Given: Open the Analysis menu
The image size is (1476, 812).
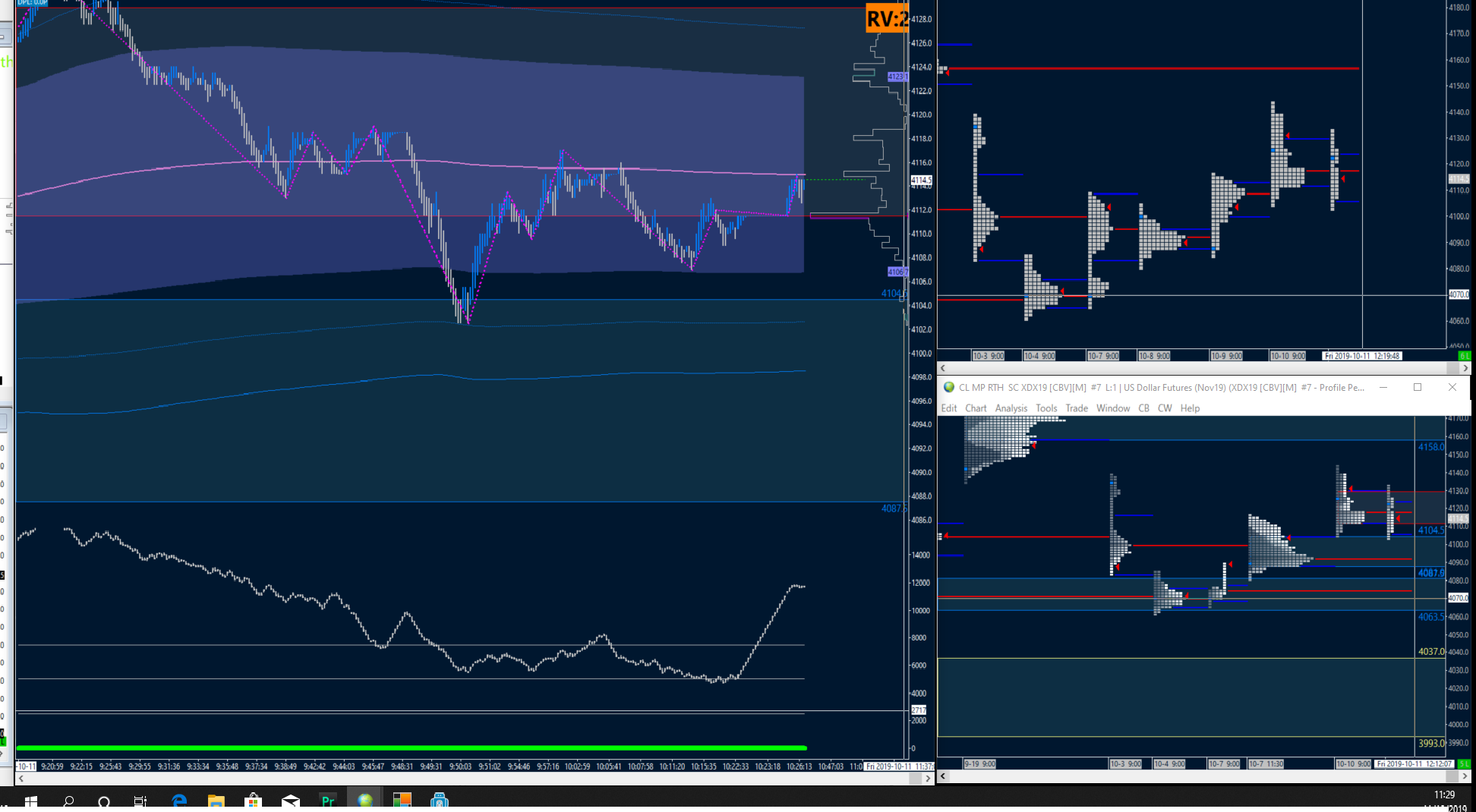Looking at the screenshot, I should click(x=1011, y=408).
